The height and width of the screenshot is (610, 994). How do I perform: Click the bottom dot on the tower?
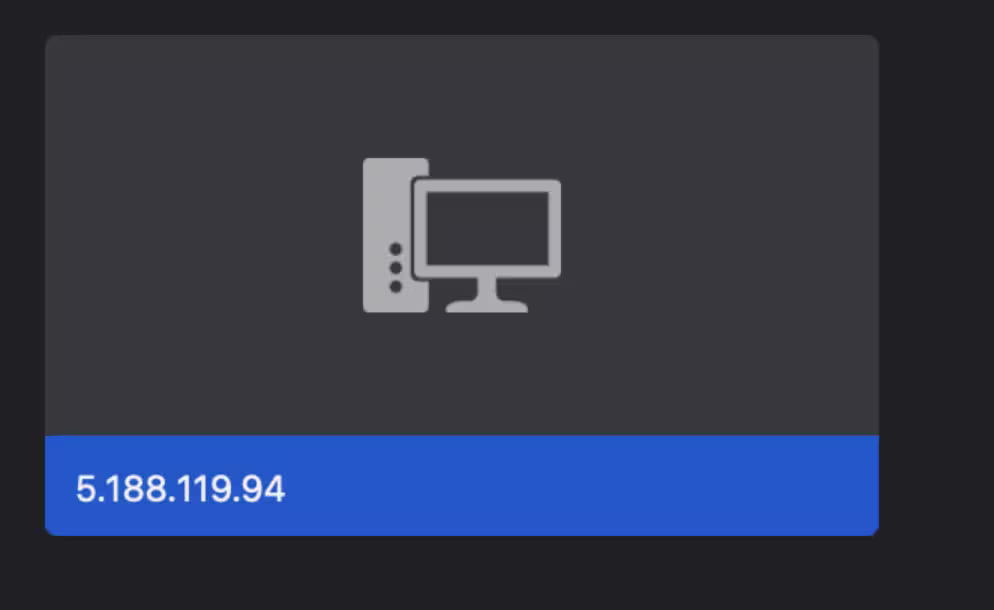pos(396,287)
